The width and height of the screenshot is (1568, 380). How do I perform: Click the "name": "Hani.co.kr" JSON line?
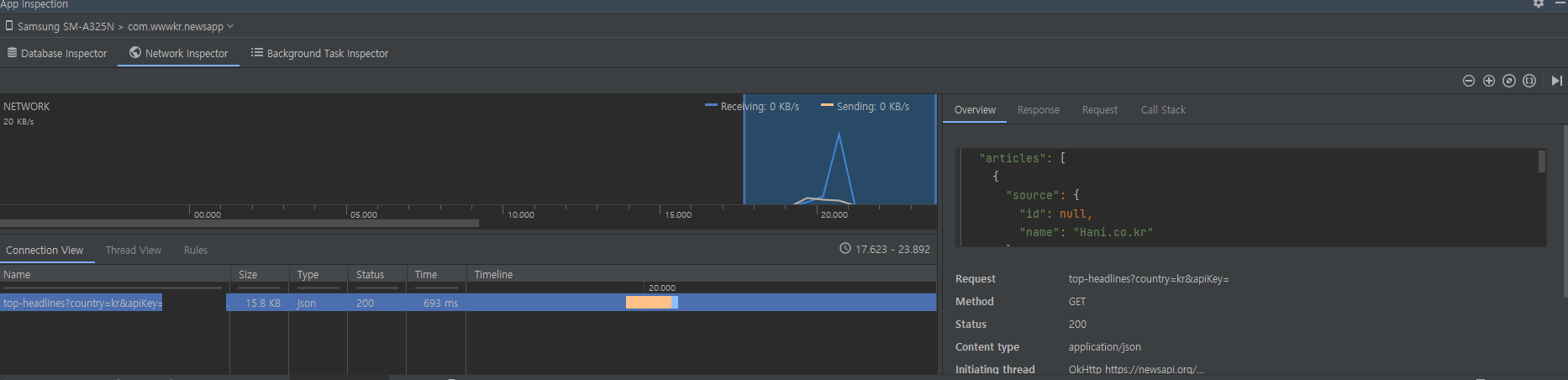point(1086,232)
